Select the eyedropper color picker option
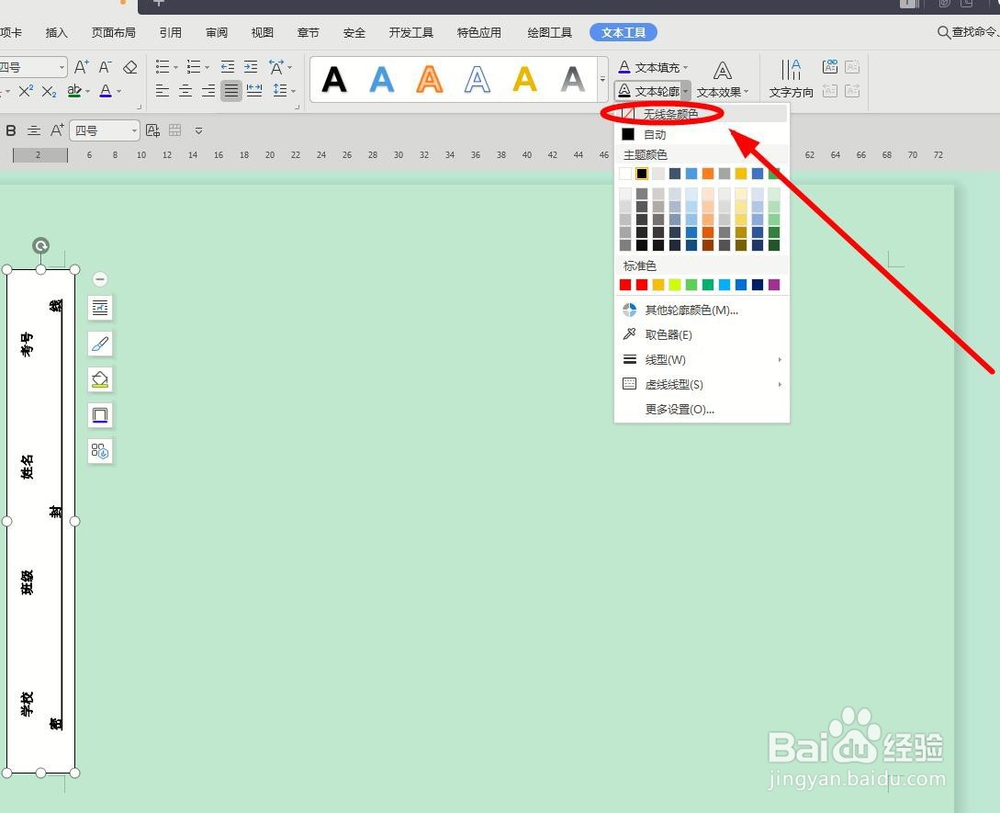The width and height of the screenshot is (1000, 813). point(702,335)
